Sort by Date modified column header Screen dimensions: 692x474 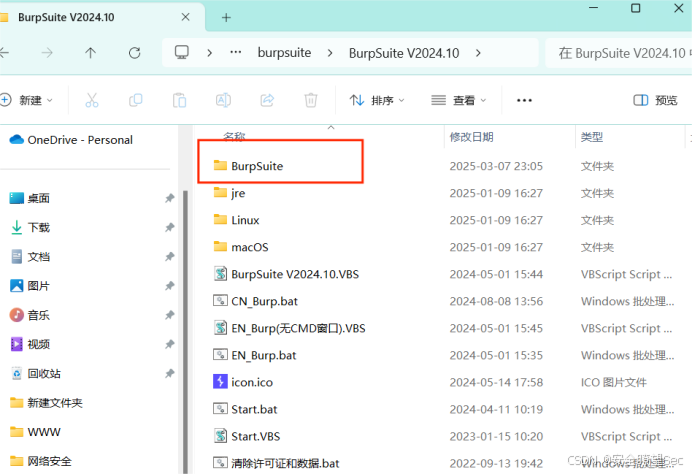coord(471,137)
